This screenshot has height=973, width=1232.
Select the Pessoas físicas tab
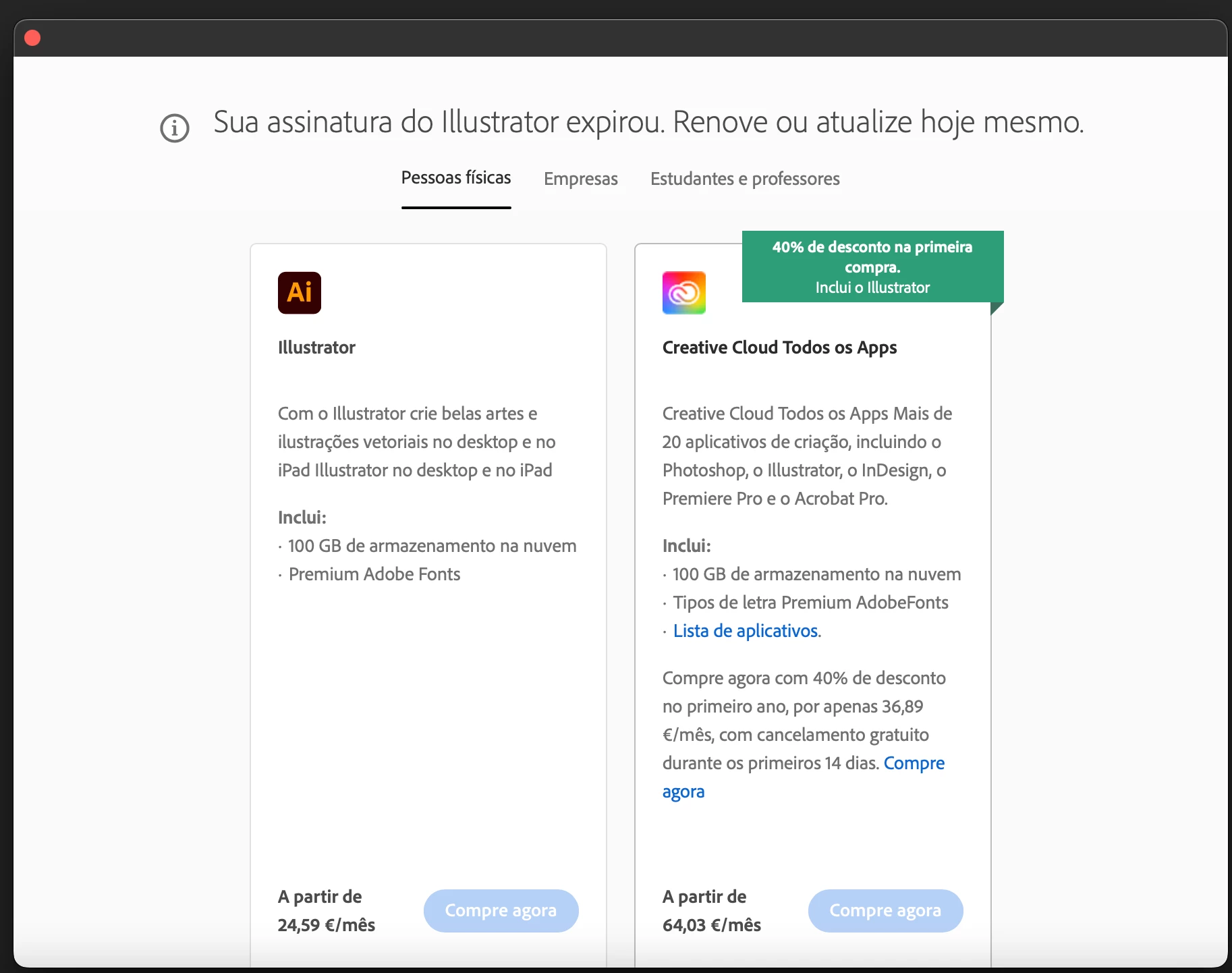(x=456, y=178)
